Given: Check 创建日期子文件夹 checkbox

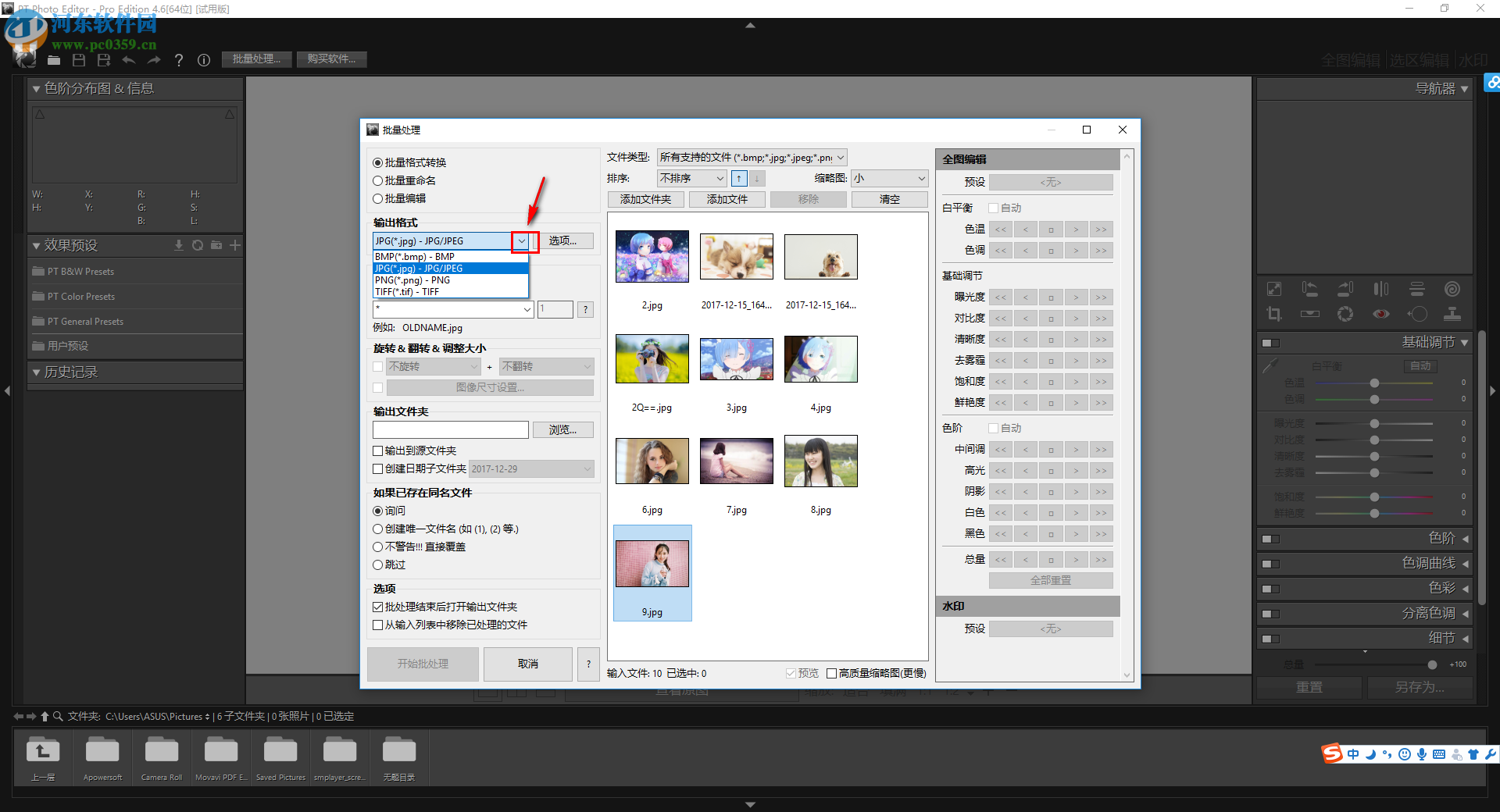Looking at the screenshot, I should point(377,468).
